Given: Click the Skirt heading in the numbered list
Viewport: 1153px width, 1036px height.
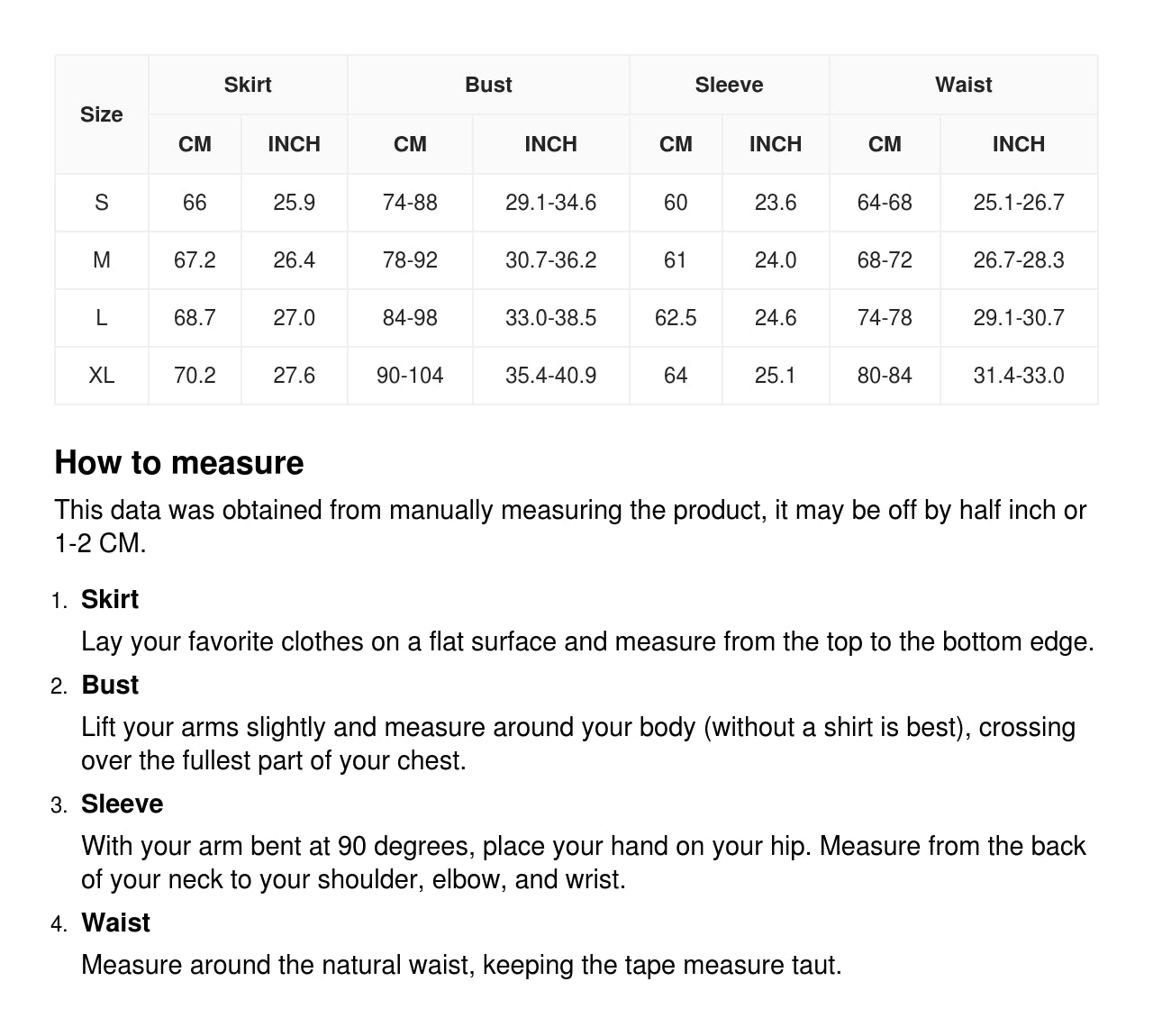Looking at the screenshot, I should [110, 600].
